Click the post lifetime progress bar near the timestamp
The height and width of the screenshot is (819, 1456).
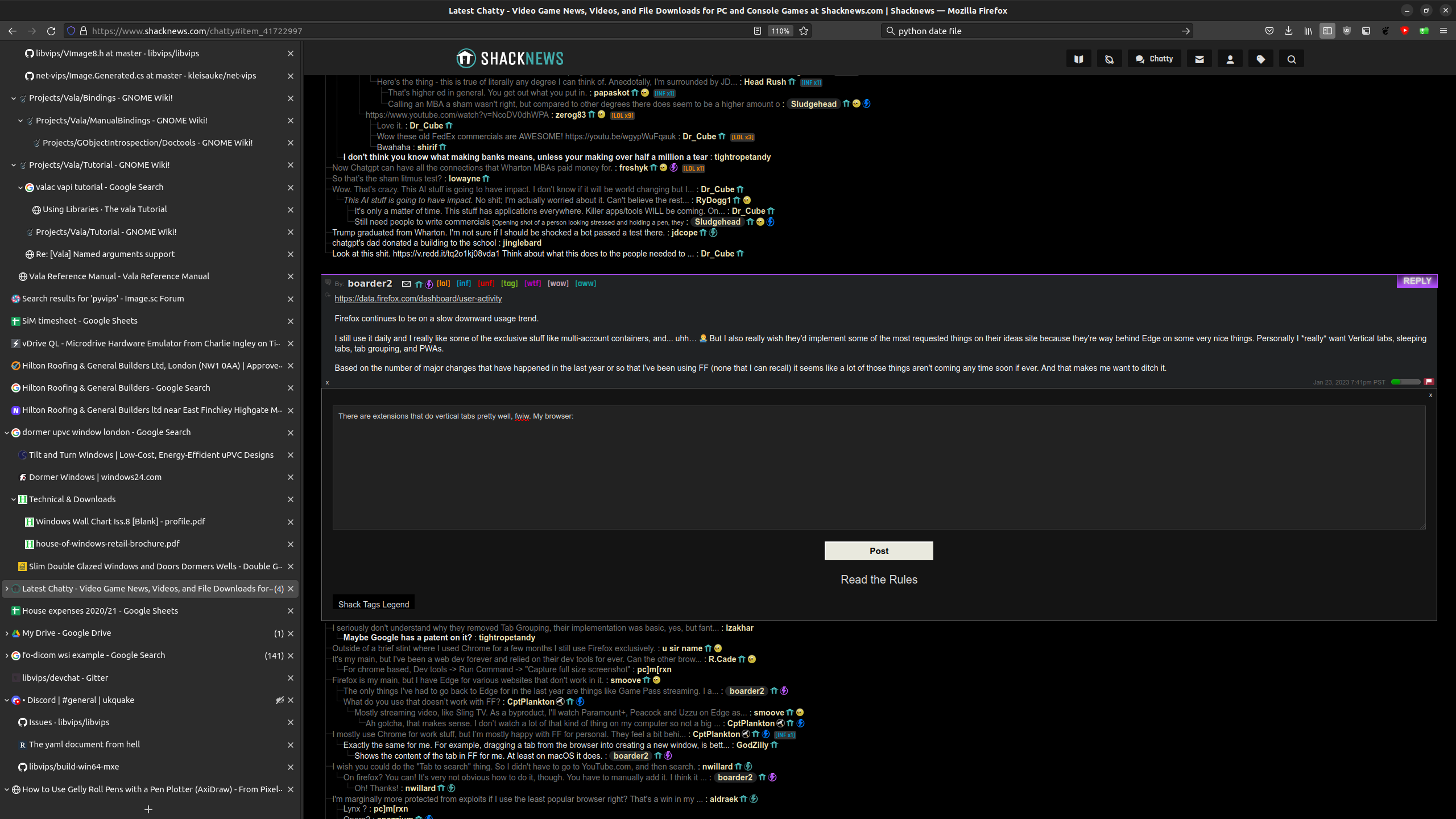(x=1405, y=382)
